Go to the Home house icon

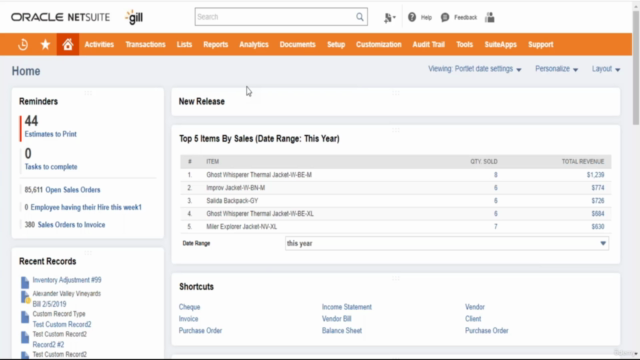(x=68, y=44)
